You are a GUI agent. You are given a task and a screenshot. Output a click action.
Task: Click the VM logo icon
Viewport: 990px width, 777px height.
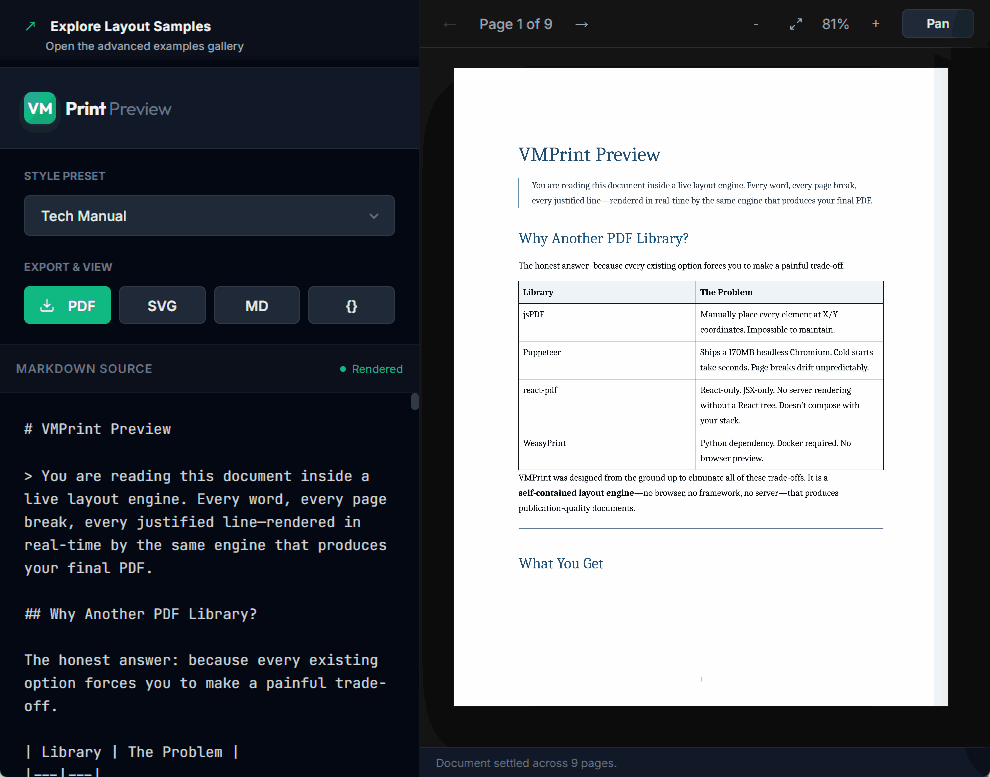pos(41,109)
